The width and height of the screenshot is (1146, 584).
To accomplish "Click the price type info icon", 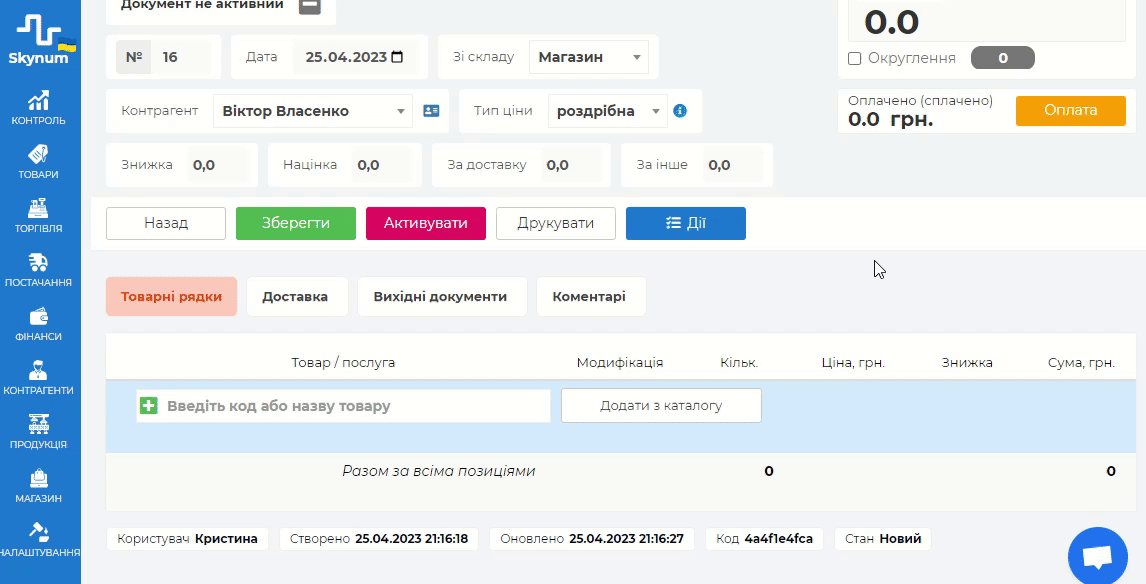I will tap(680, 111).
